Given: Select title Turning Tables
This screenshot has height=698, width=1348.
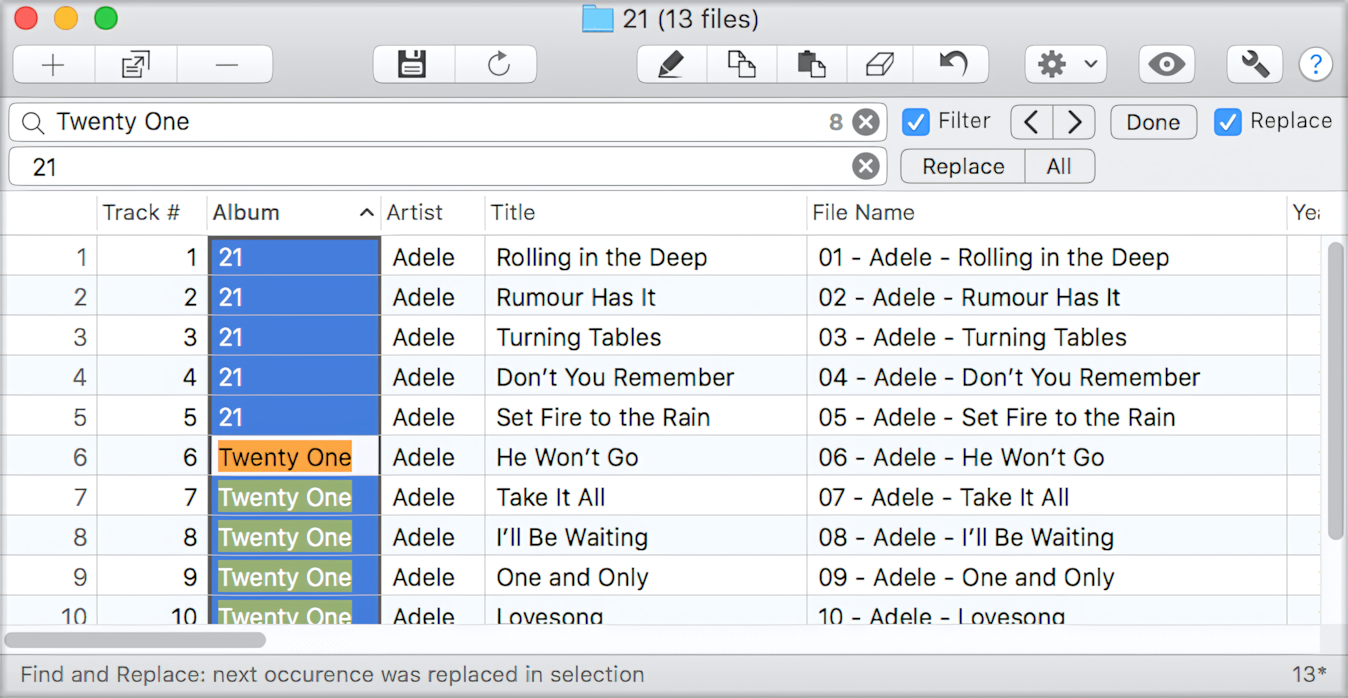Looking at the screenshot, I should pos(579,337).
